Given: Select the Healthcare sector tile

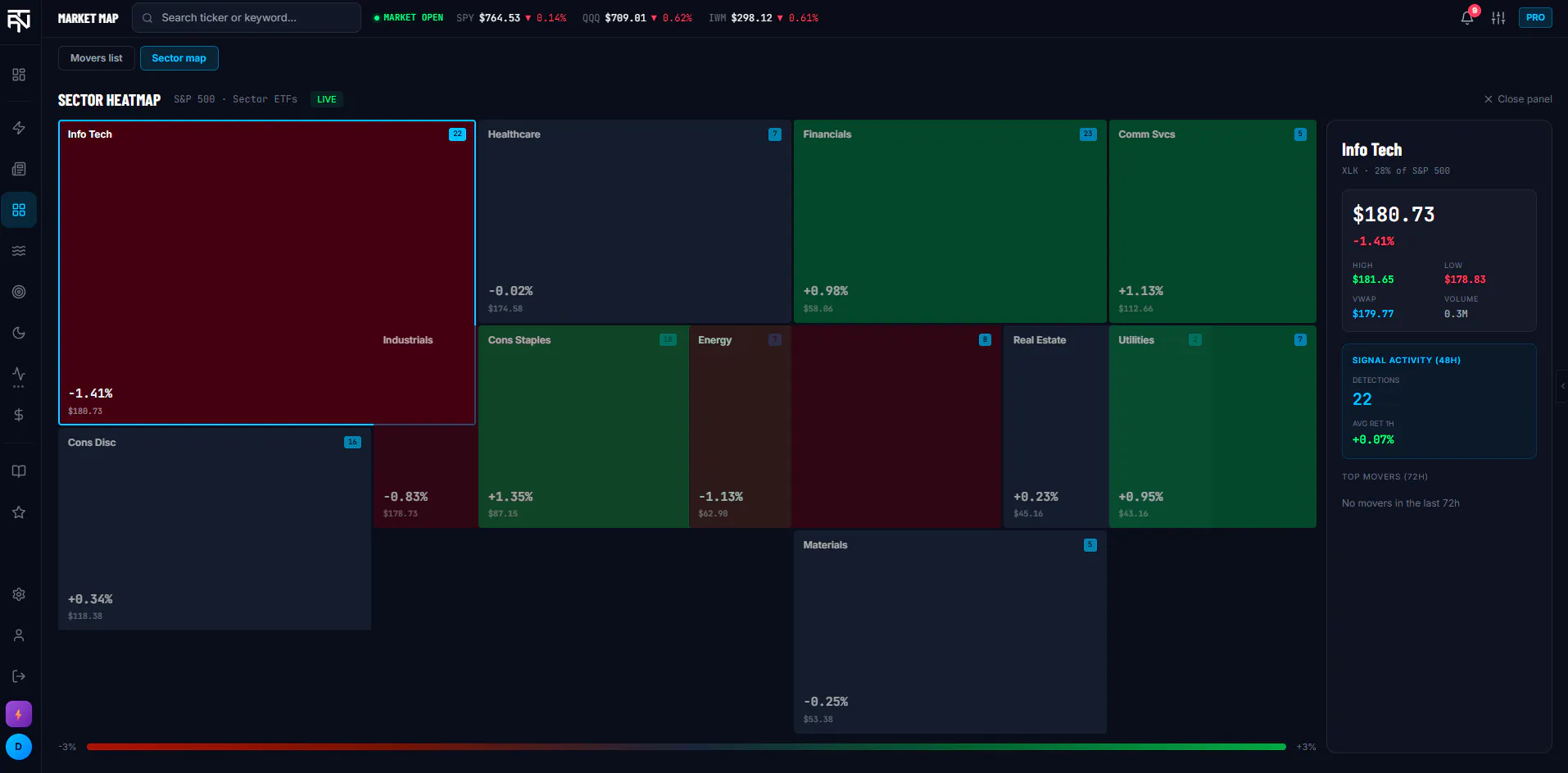Looking at the screenshot, I should click(634, 221).
